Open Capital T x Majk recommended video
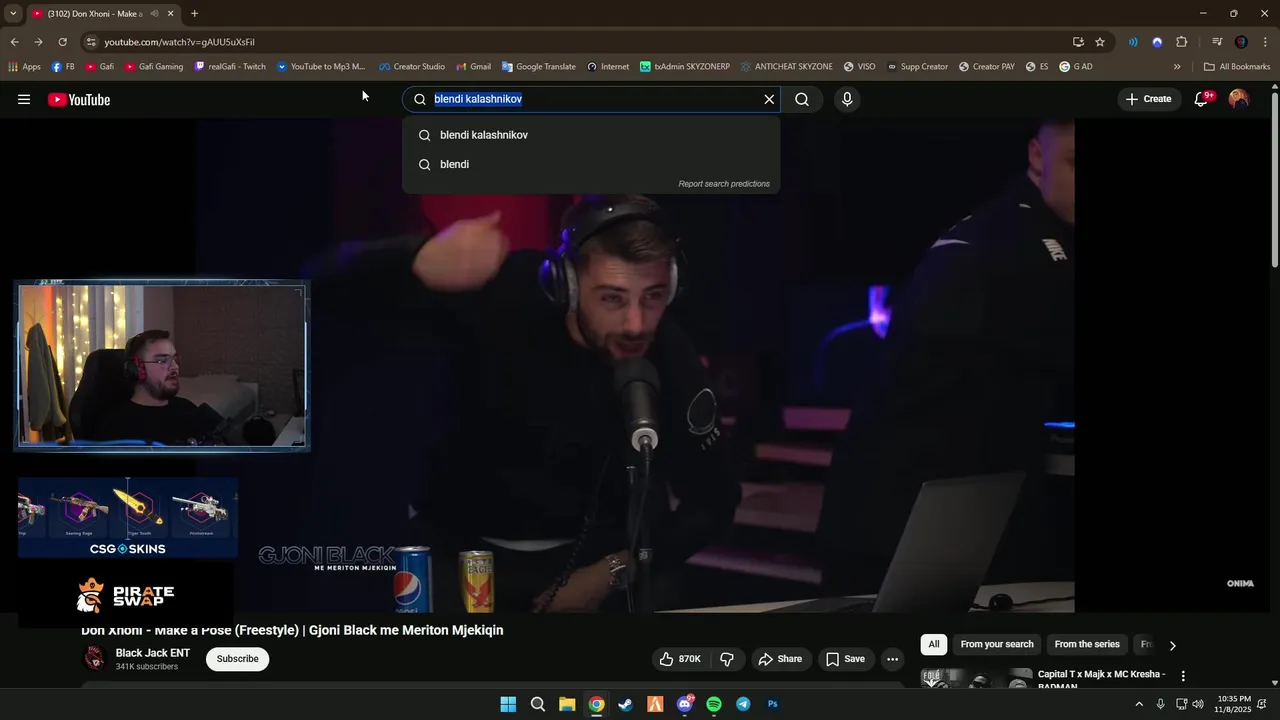The height and width of the screenshot is (720, 1280). click(x=1101, y=679)
